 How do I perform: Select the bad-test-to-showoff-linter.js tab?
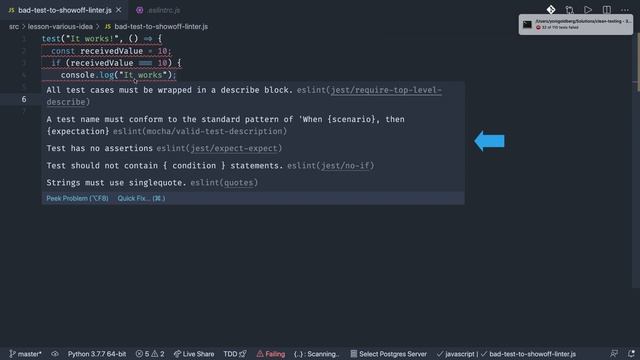(x=64, y=10)
